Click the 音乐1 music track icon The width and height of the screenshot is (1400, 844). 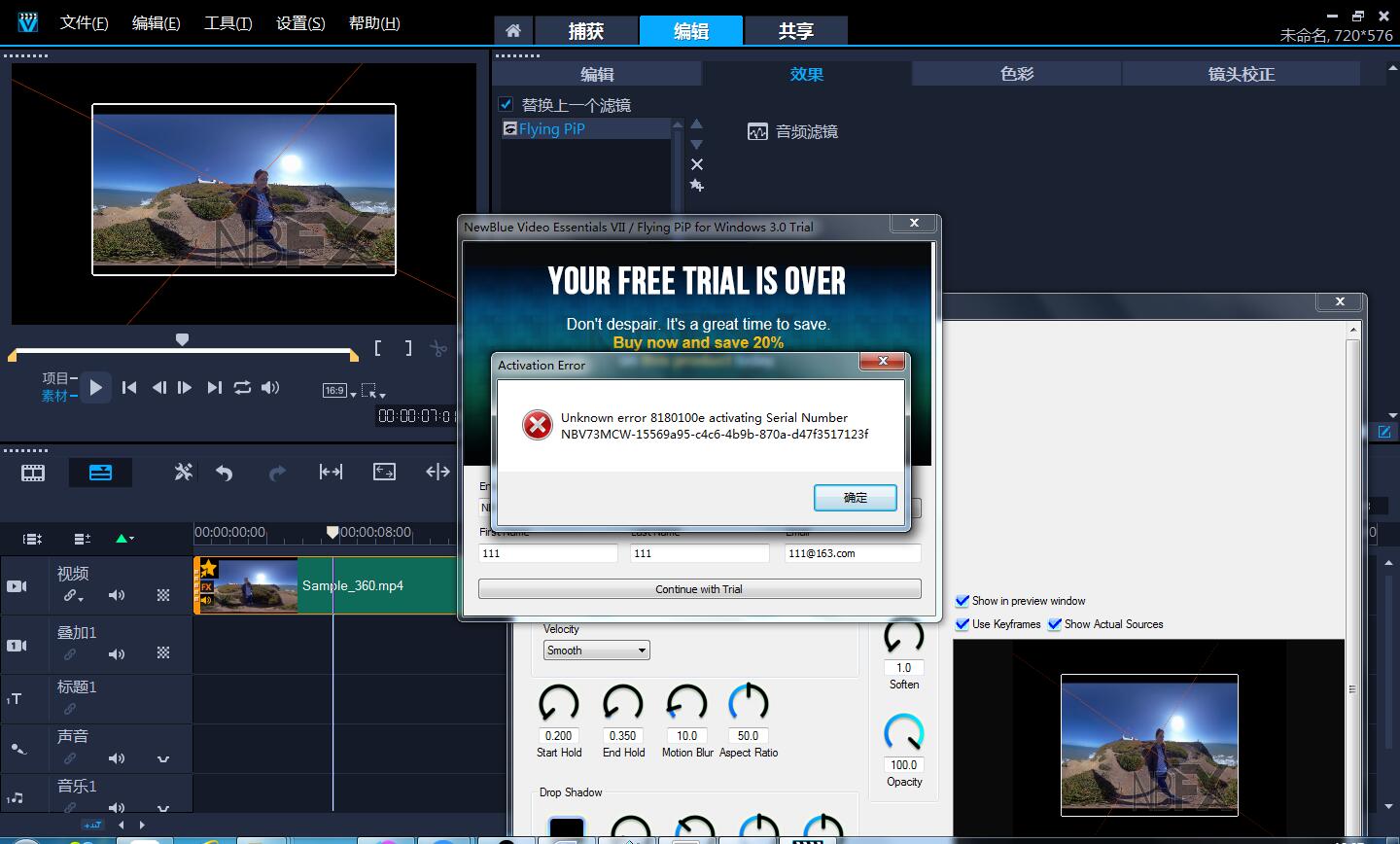pyautogui.click(x=16, y=798)
